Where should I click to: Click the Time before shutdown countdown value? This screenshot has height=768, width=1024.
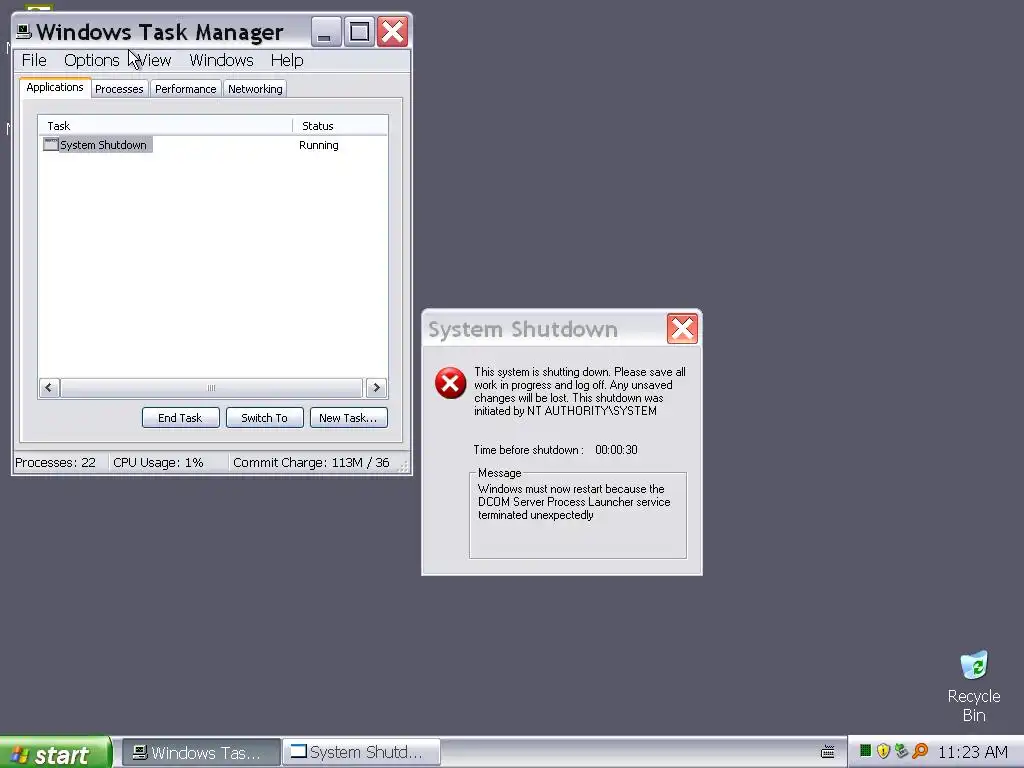tap(616, 450)
